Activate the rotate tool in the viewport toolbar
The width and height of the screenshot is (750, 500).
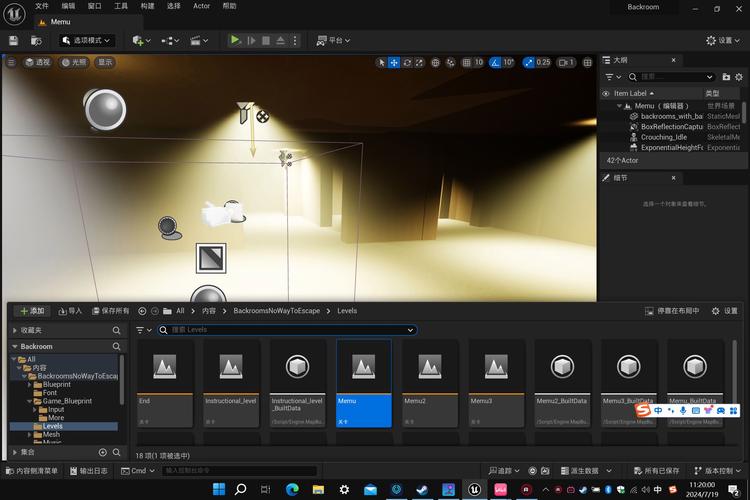pos(407,63)
